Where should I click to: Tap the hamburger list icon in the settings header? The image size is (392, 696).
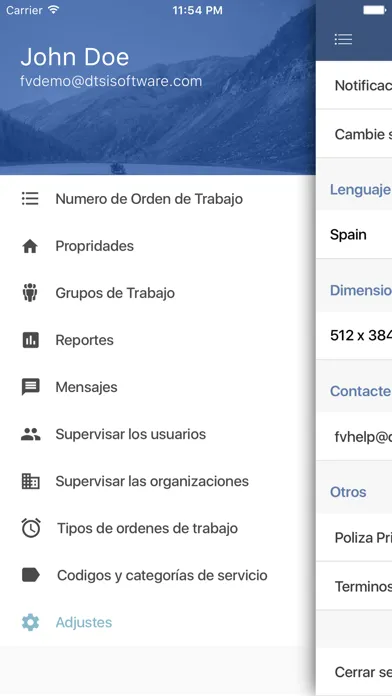[343, 39]
